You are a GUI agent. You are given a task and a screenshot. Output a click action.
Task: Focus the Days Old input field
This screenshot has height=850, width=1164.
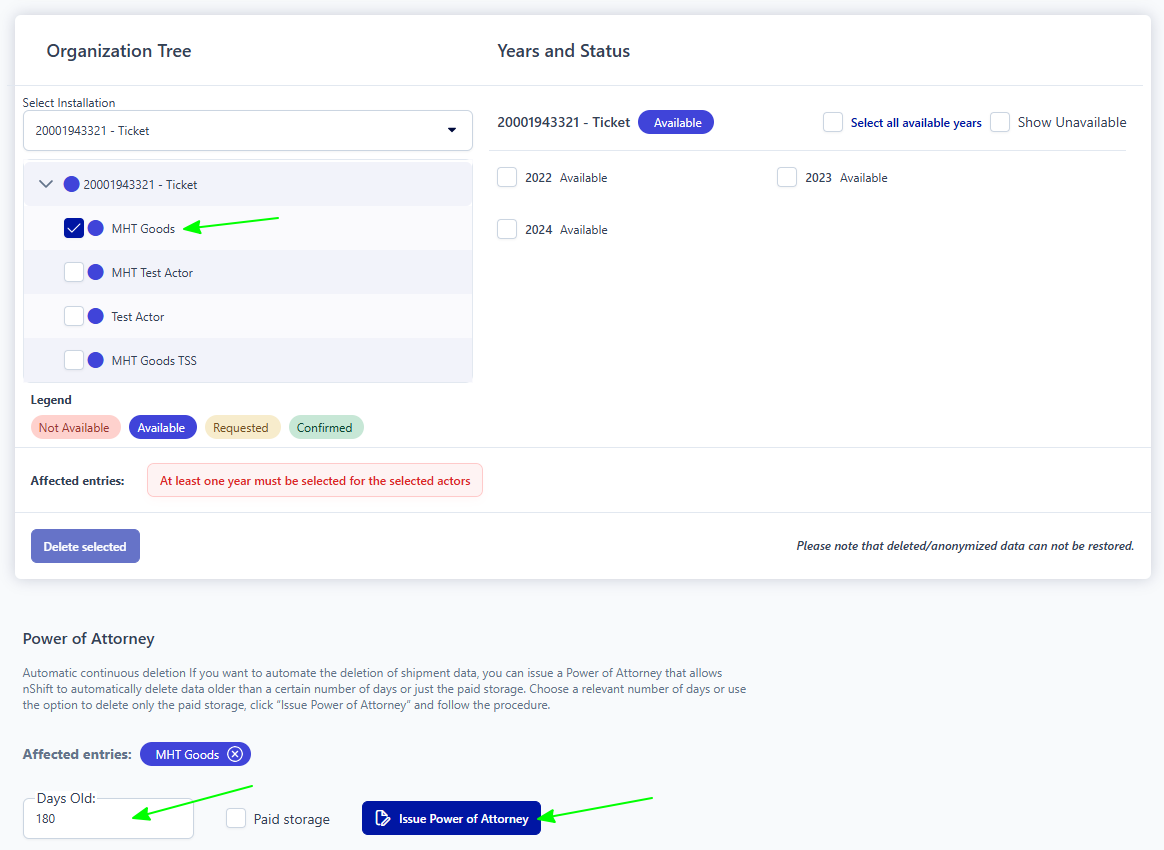click(108, 819)
